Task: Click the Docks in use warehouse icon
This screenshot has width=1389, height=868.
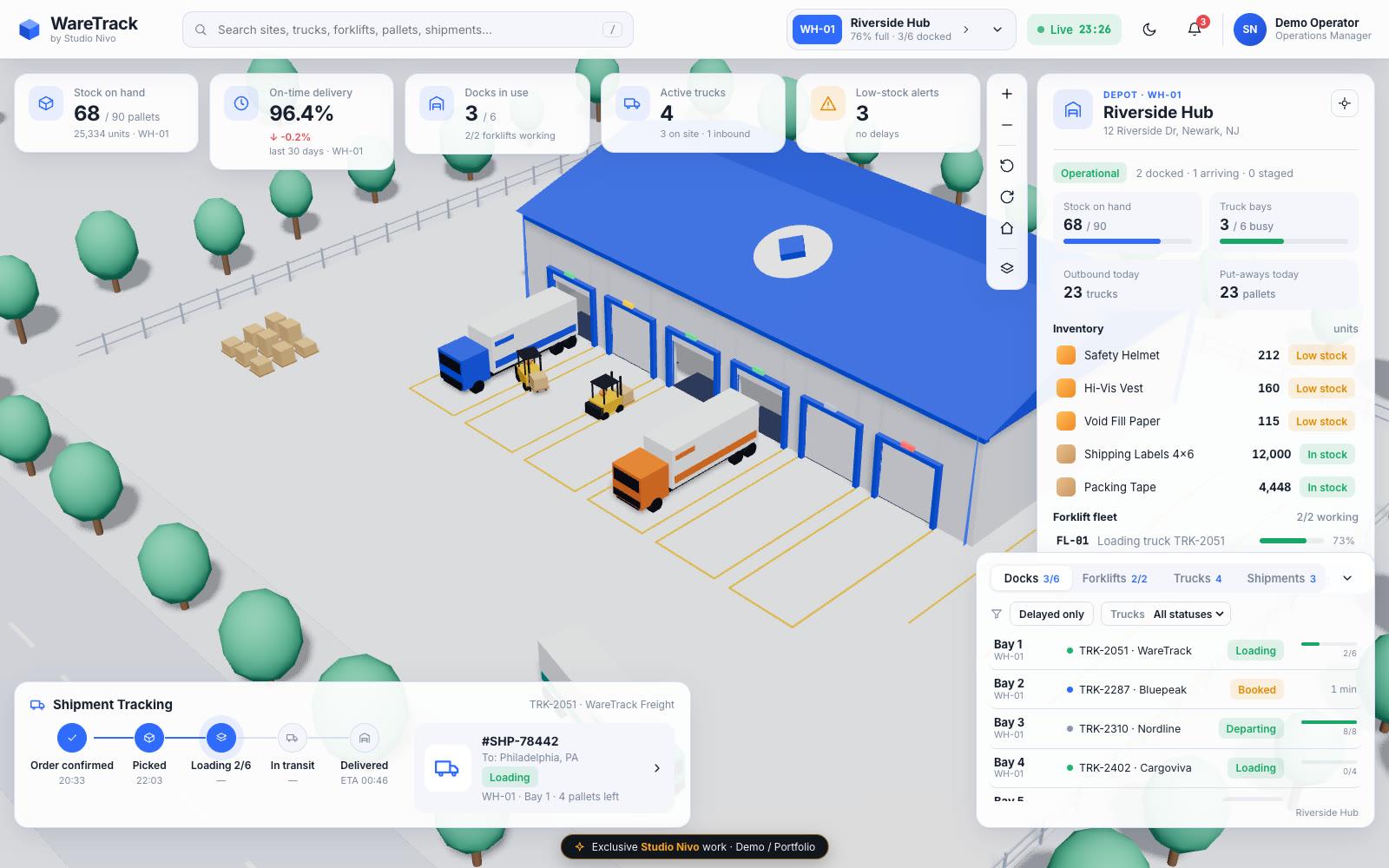Action: (437, 103)
